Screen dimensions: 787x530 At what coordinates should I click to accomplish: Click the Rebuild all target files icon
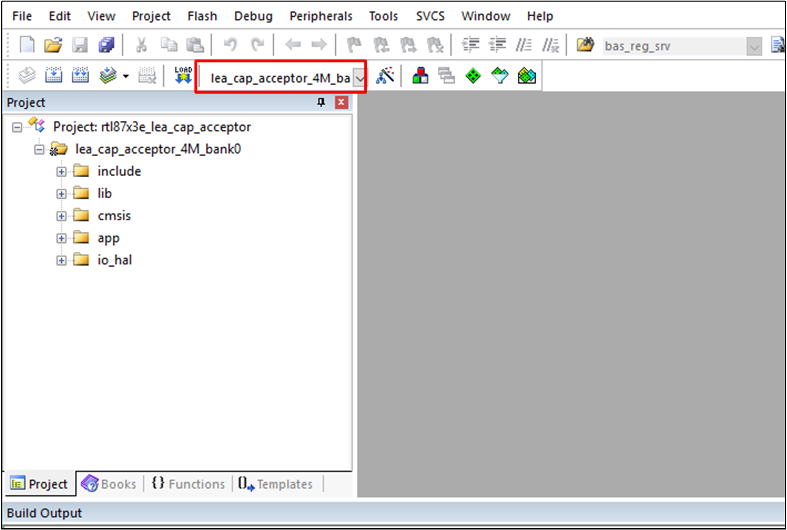click(80, 76)
